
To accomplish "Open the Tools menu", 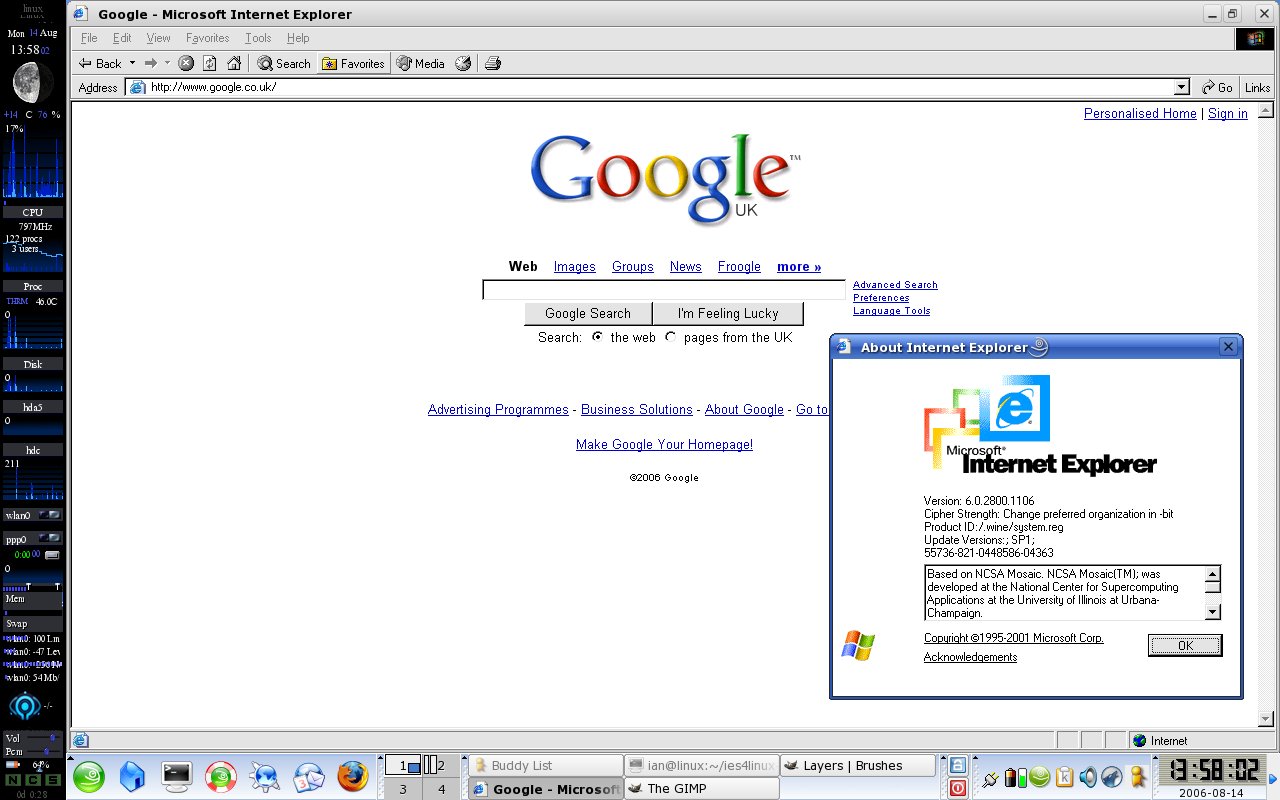I will 258,38.
